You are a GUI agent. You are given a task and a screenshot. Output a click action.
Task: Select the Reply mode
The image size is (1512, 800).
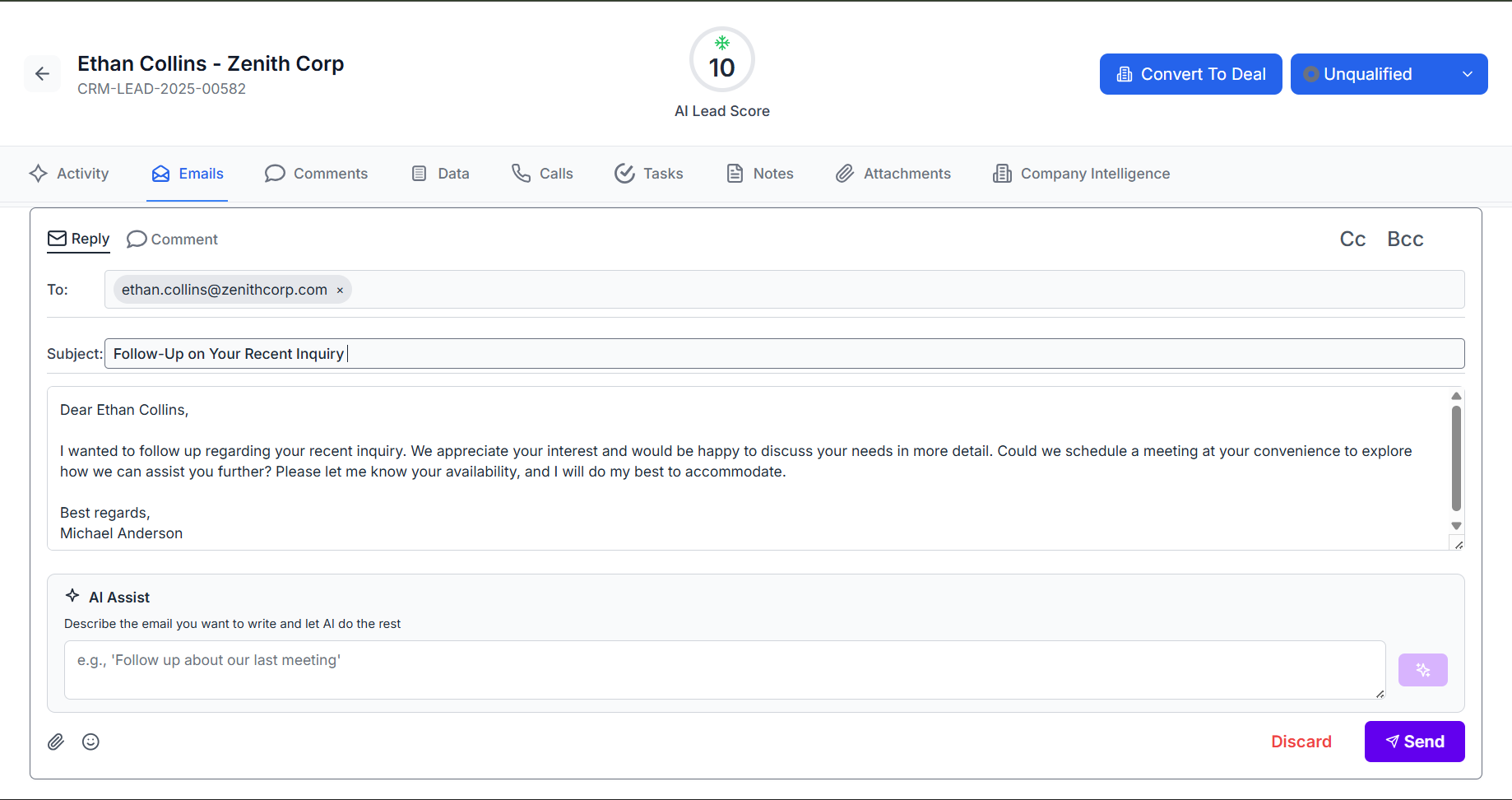pyautogui.click(x=79, y=239)
